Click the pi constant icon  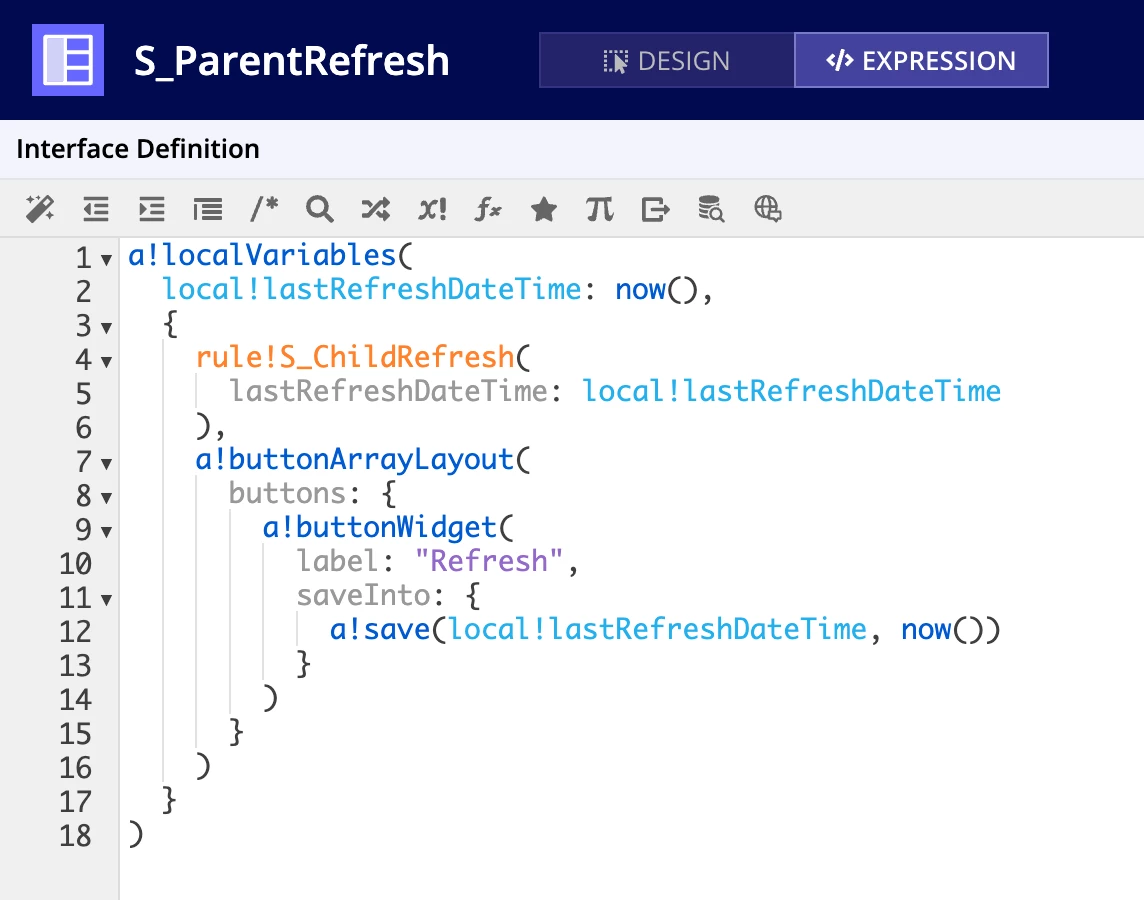pos(600,209)
